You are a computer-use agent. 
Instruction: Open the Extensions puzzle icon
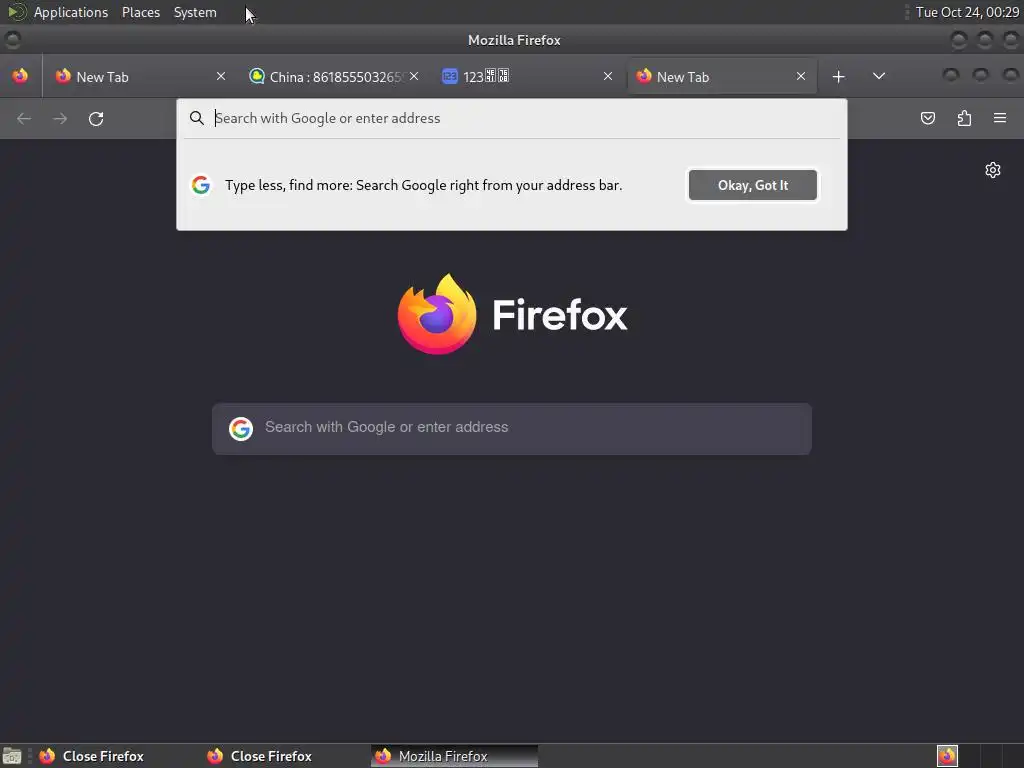(964, 118)
